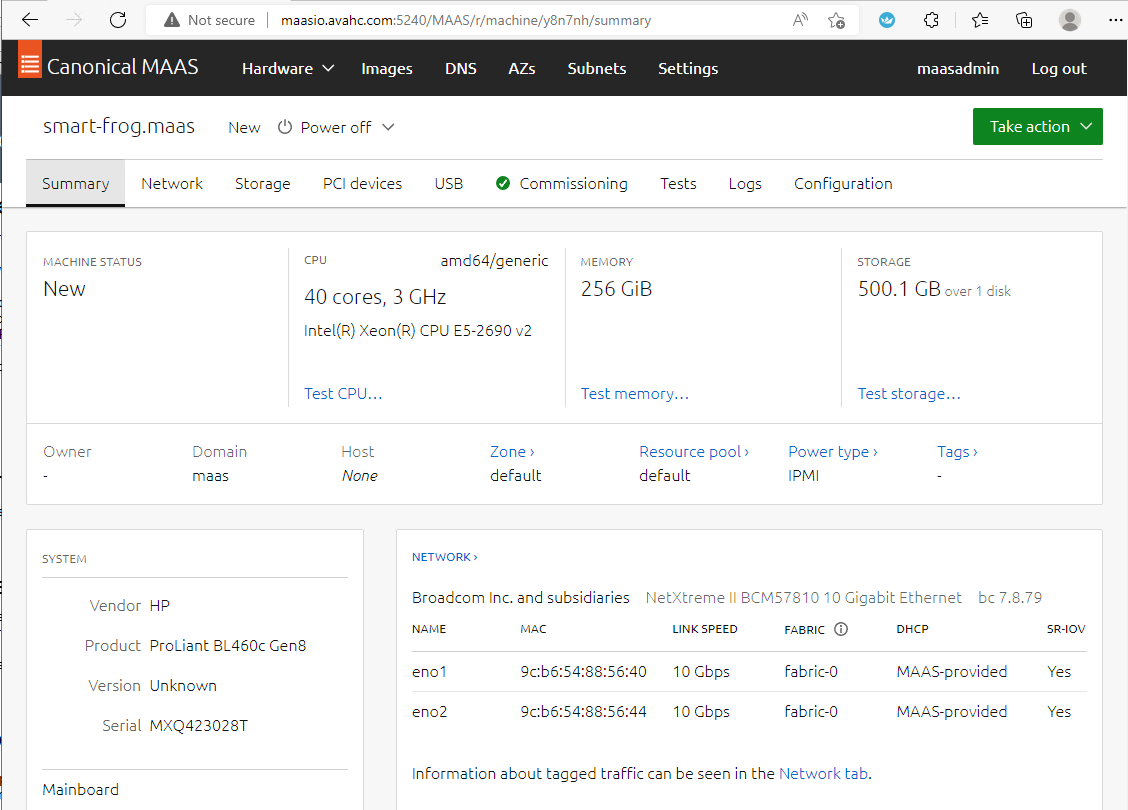Open browser Extensions puzzle icon
This screenshot has width=1128, height=810.
931,20
